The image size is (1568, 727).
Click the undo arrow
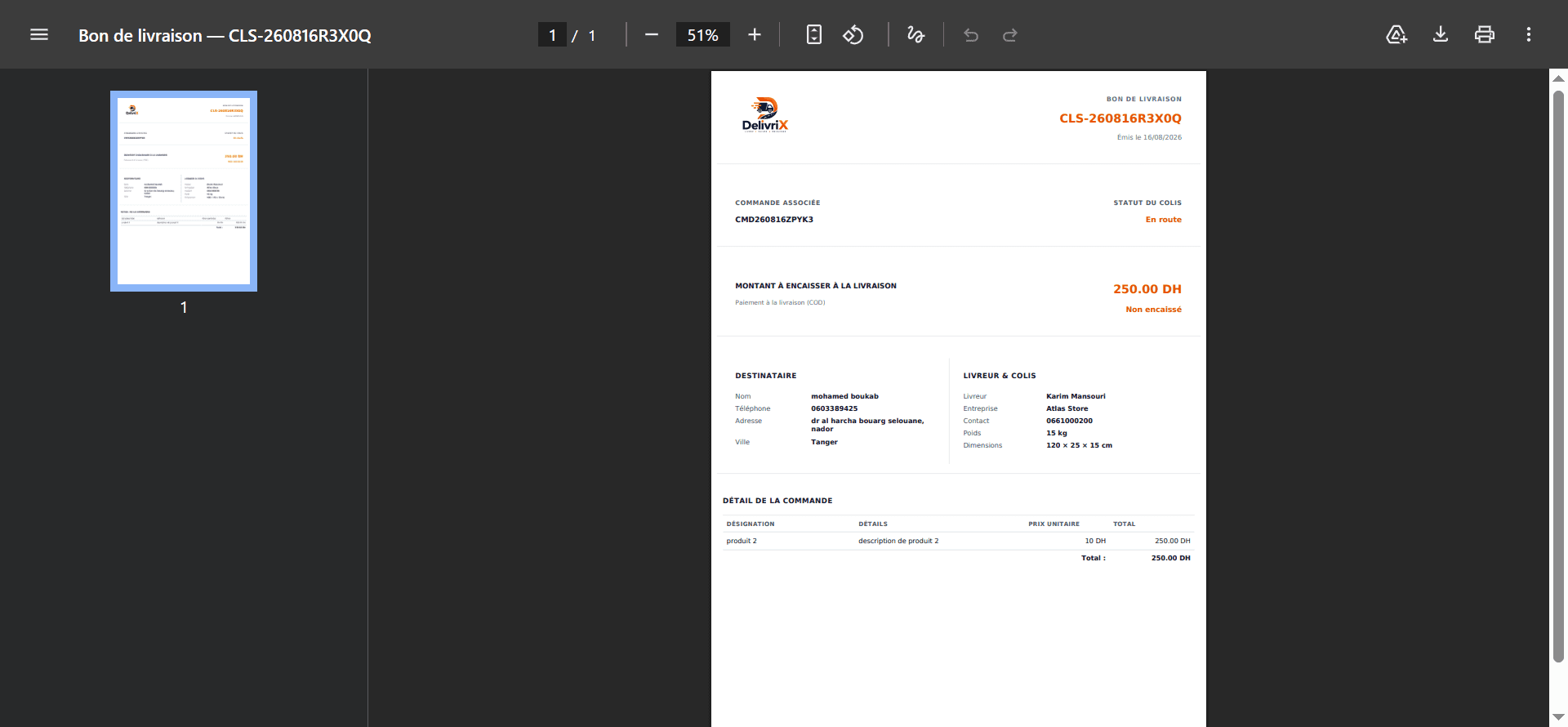tap(971, 34)
